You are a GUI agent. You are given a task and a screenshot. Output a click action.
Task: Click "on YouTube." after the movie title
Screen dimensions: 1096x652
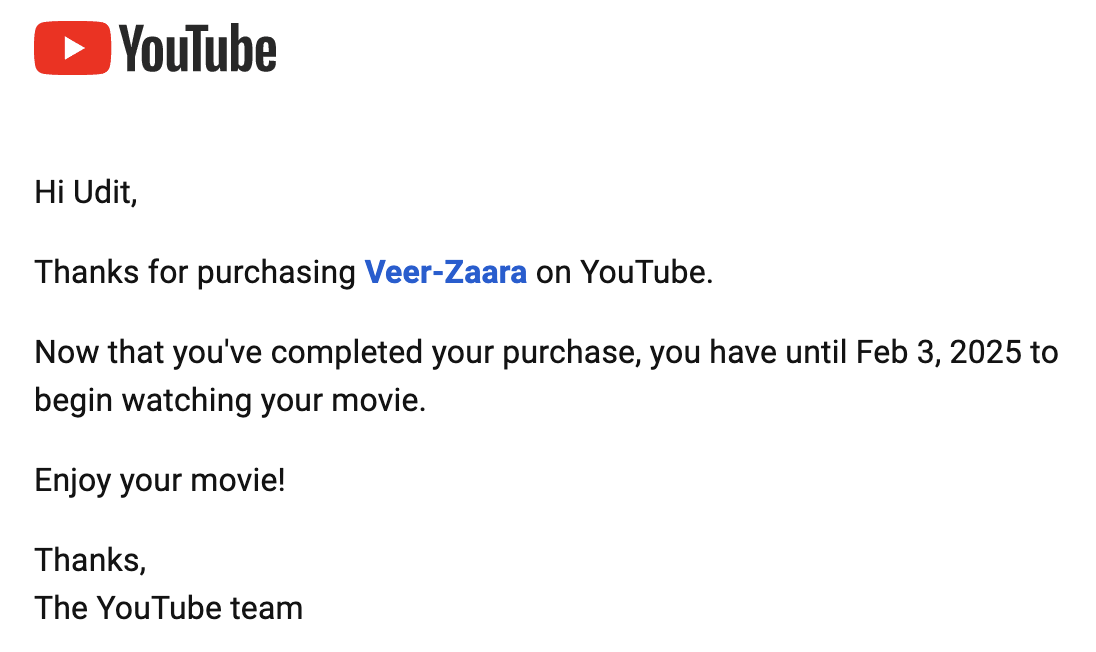tap(625, 272)
